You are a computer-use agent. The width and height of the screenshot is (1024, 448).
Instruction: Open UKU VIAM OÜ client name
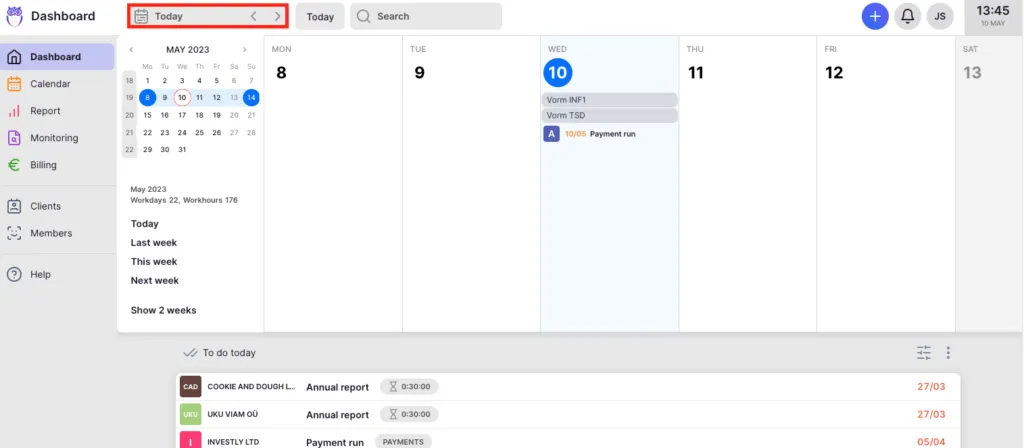(x=234, y=415)
